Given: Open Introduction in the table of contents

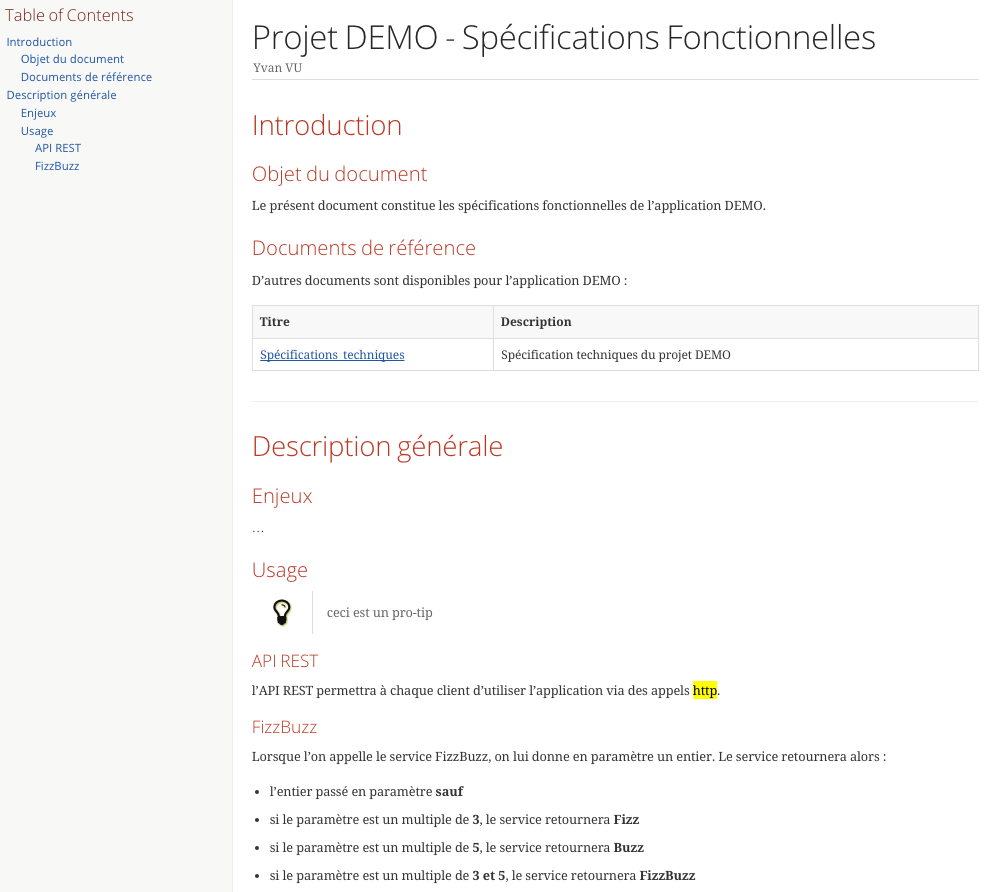Looking at the screenshot, I should click(39, 42).
